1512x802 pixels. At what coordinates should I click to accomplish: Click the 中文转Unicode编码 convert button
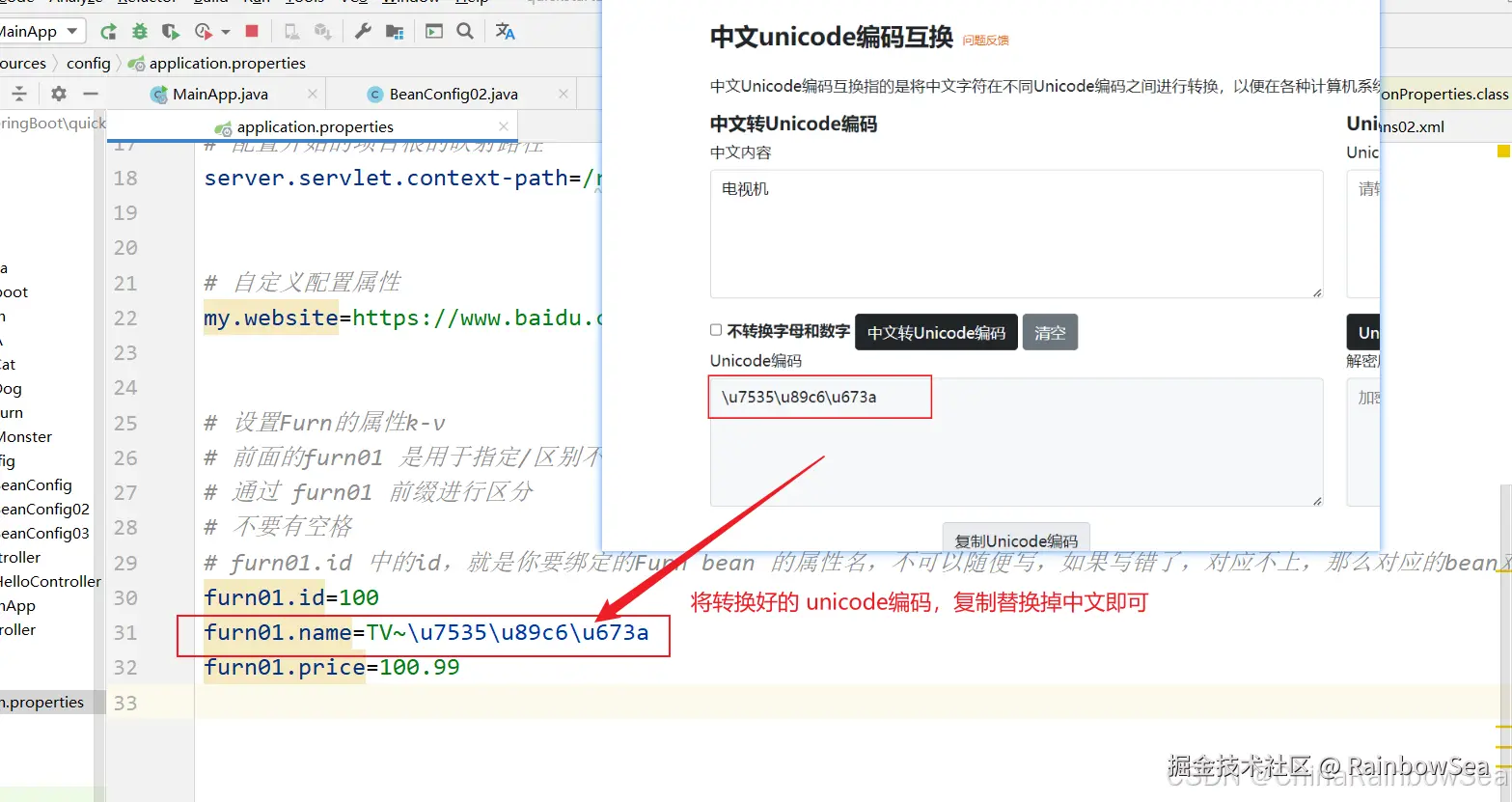[936, 332]
